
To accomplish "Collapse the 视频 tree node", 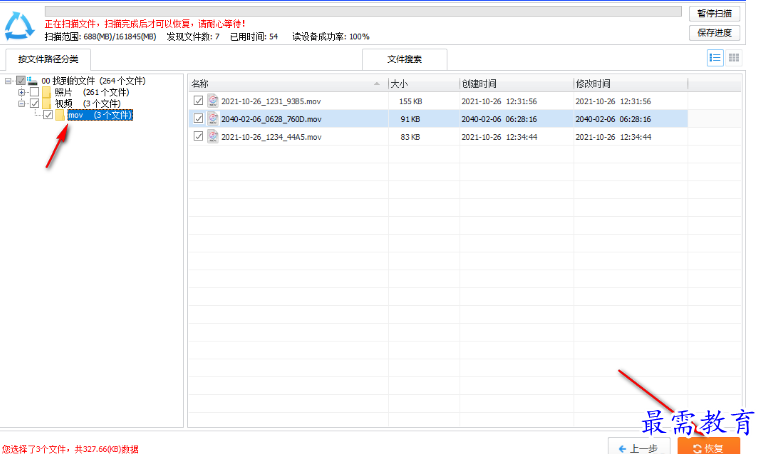I will [x=22, y=103].
